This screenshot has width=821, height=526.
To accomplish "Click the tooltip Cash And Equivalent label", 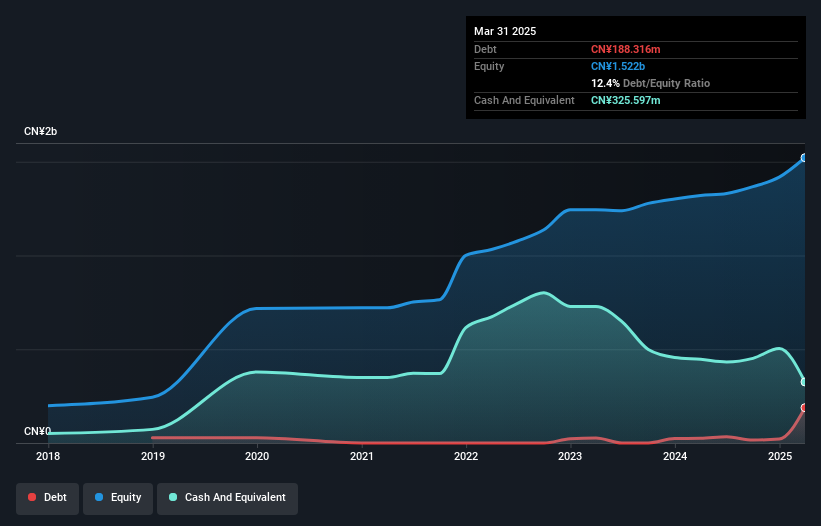I will click(x=524, y=100).
